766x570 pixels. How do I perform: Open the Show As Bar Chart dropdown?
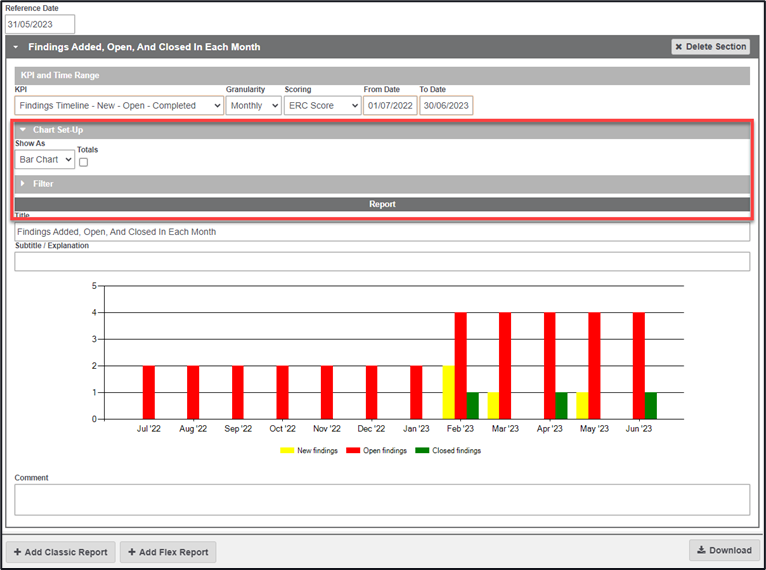click(x=45, y=159)
